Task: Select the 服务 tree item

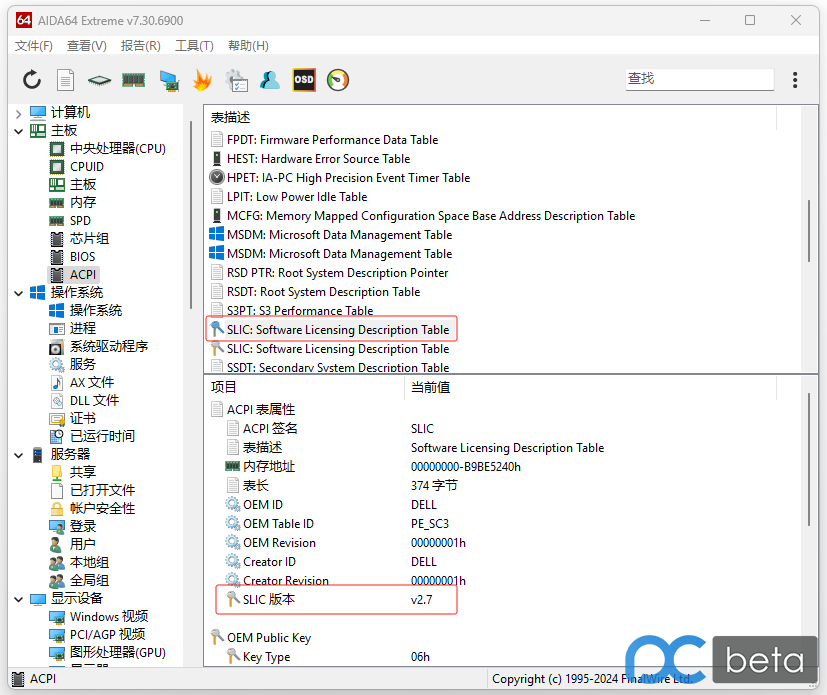Action: click(x=73, y=364)
